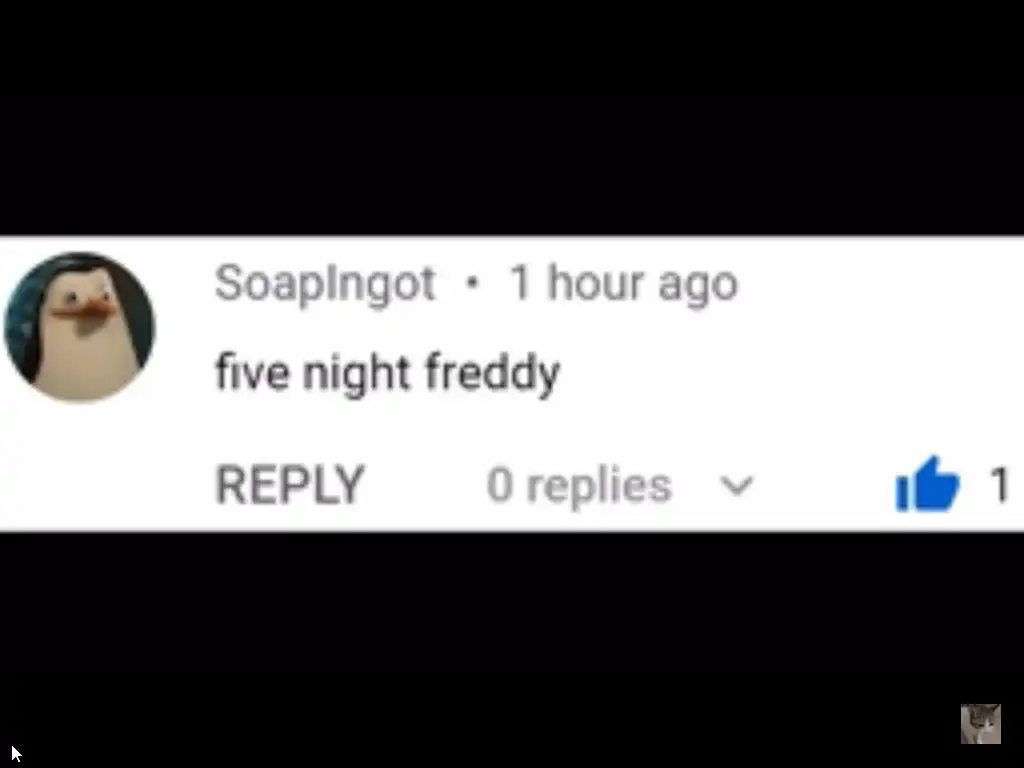Open the SoapIngot username link
The width and height of the screenshot is (1024, 768).
coord(325,283)
